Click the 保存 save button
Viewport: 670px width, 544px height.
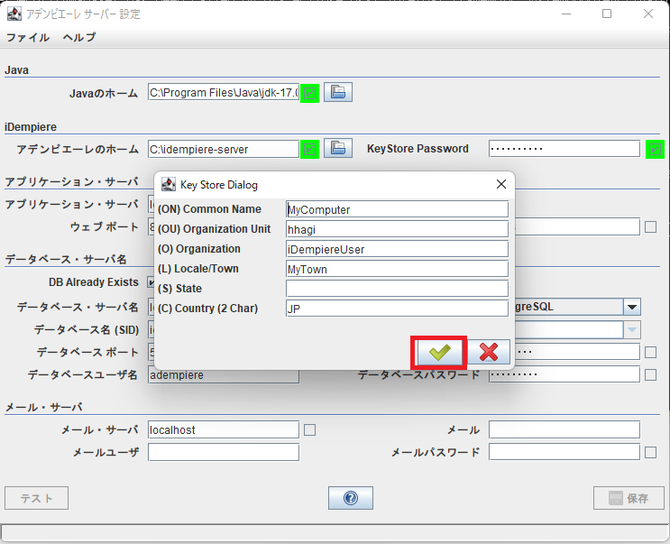[x=629, y=498]
